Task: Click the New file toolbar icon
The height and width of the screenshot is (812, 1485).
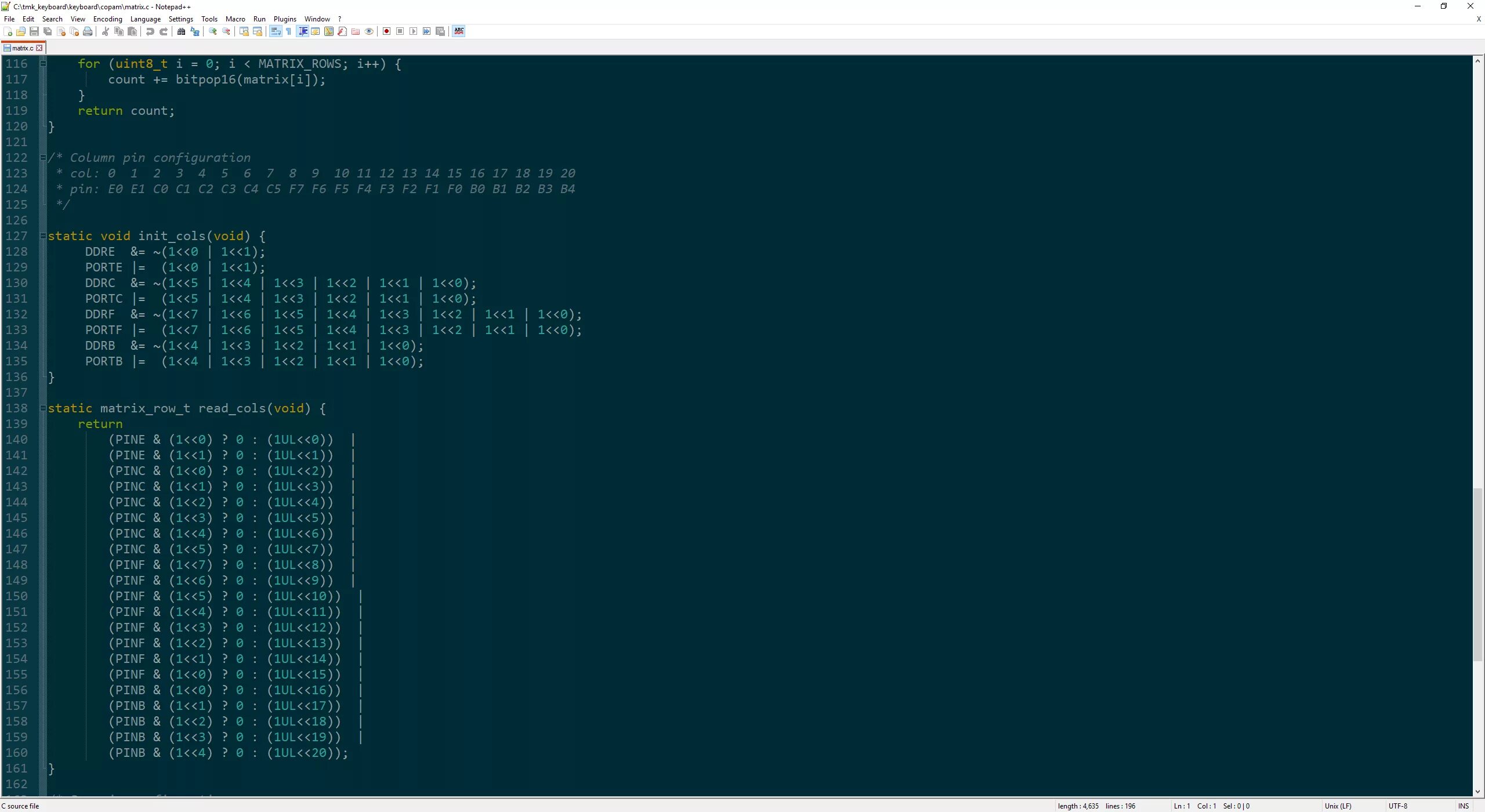Action: (x=8, y=31)
